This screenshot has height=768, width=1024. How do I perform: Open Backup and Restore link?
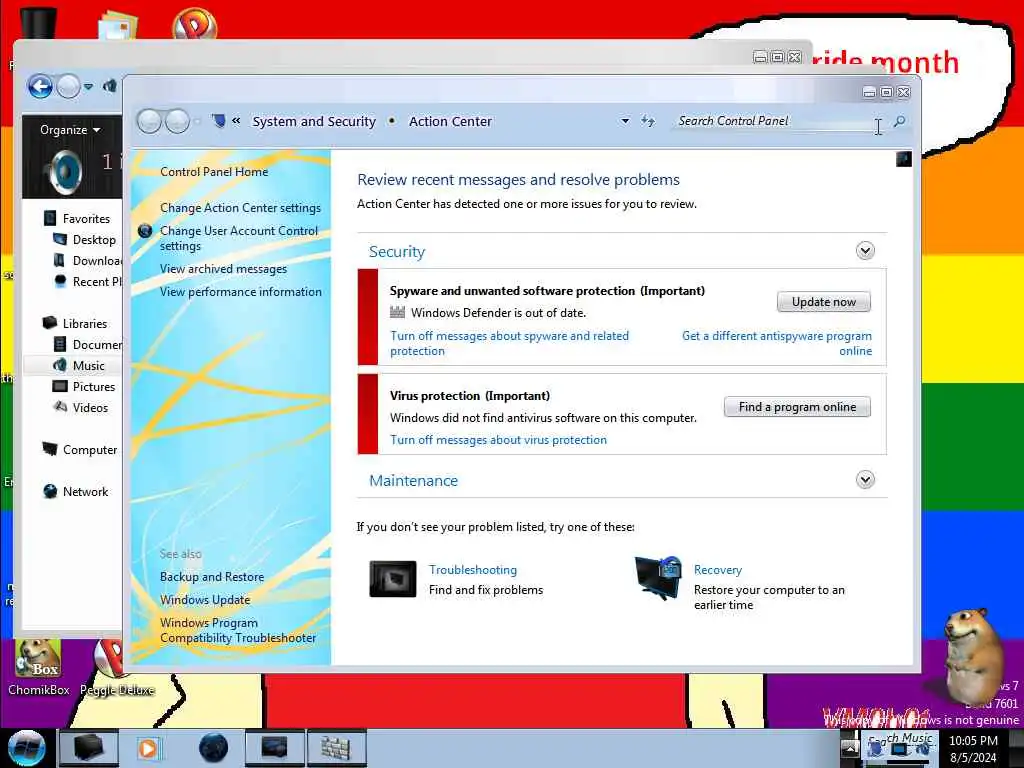[x=212, y=577]
